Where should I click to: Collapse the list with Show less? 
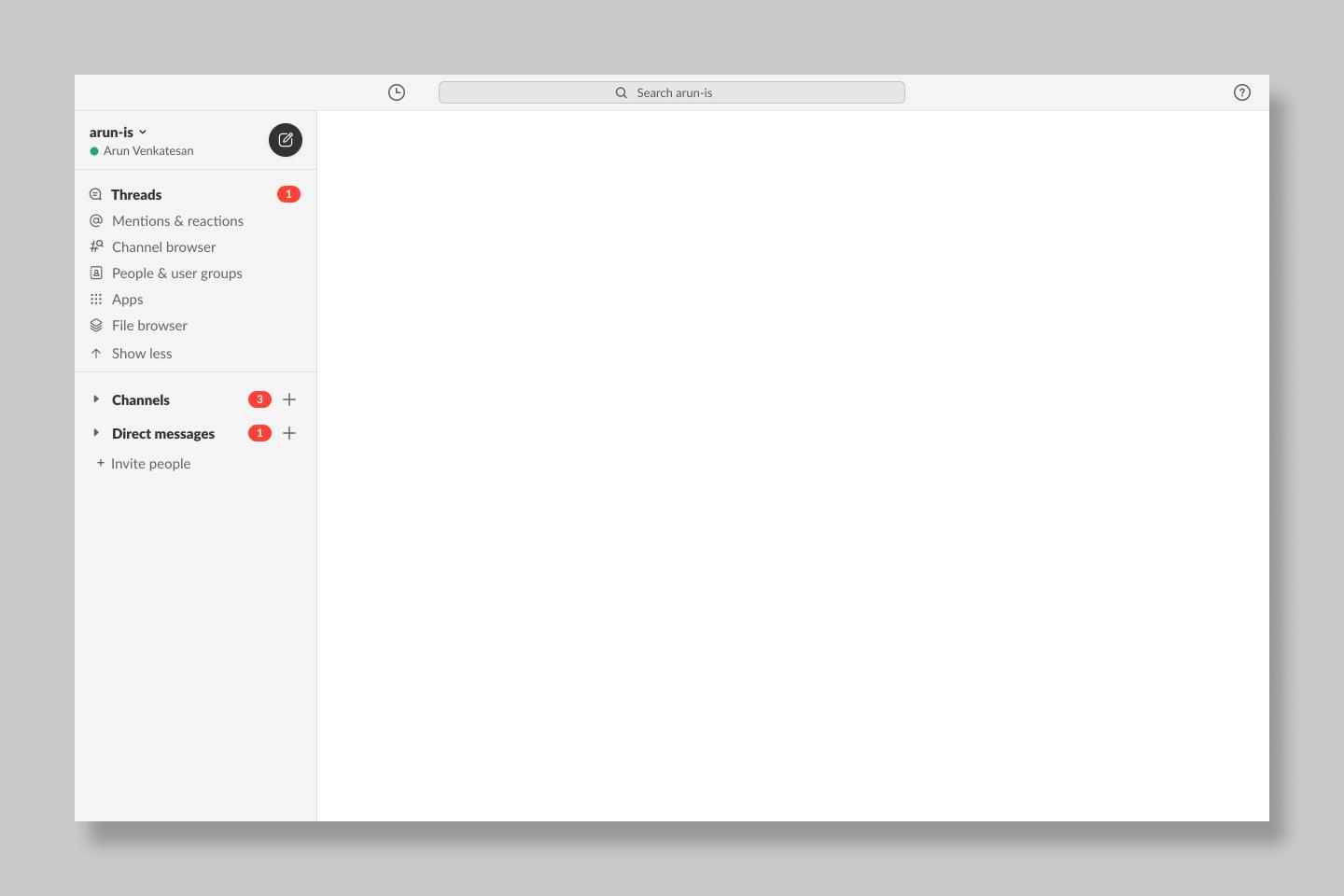[x=141, y=354]
